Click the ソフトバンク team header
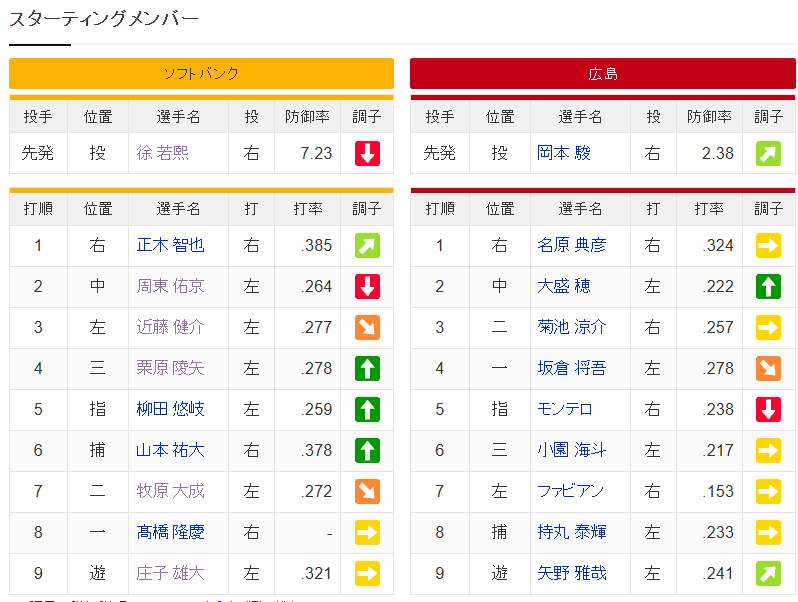Screen dimensions: 798x602 click(x=202, y=74)
